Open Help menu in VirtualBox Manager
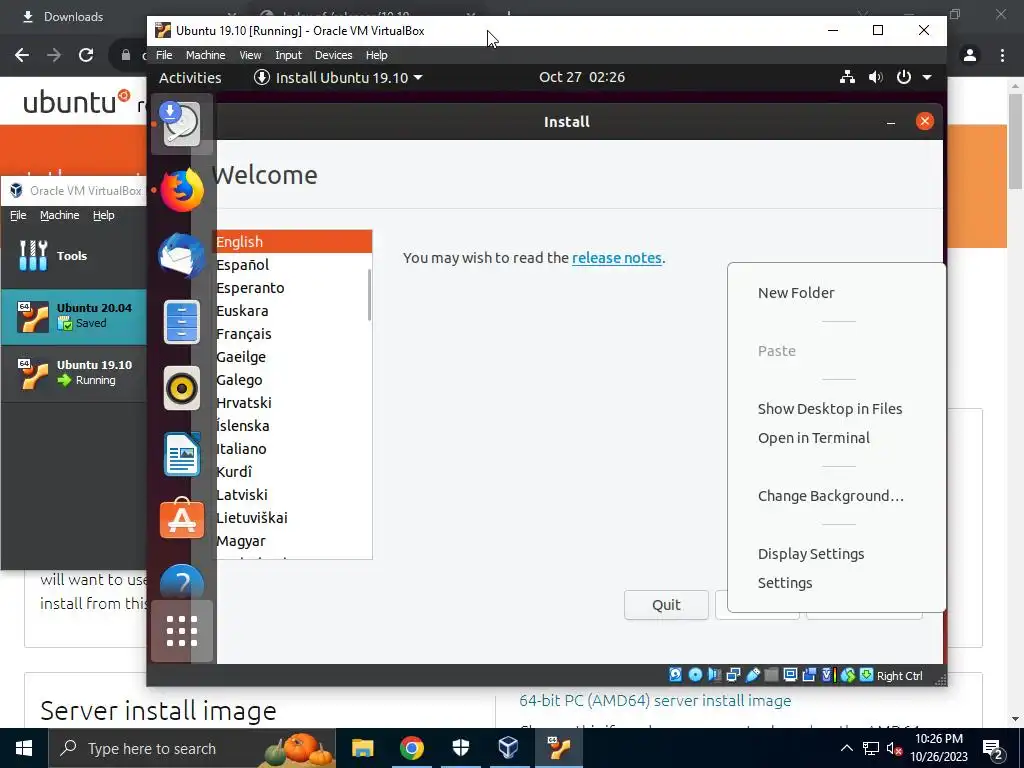This screenshot has width=1024, height=768. pyautogui.click(x=103, y=215)
